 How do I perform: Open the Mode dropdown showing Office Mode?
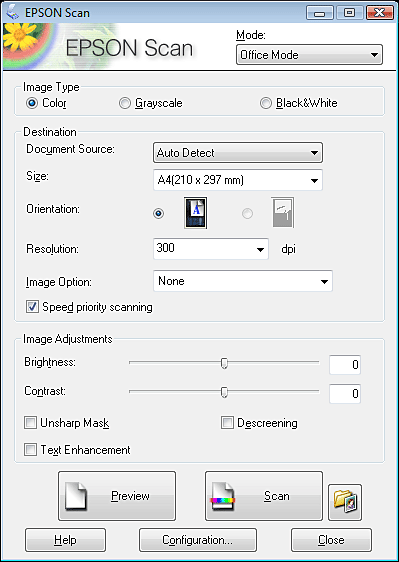tap(309, 55)
